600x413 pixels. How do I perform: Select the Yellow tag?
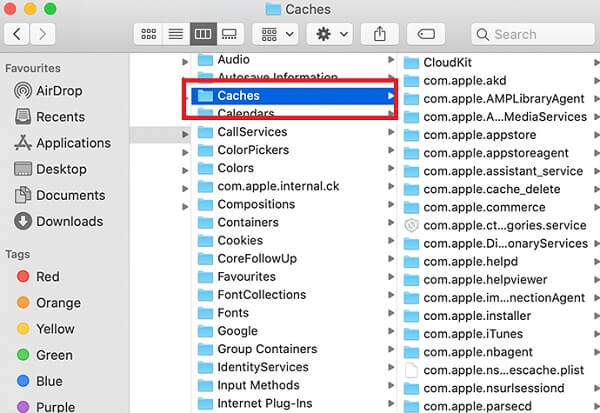[46, 329]
